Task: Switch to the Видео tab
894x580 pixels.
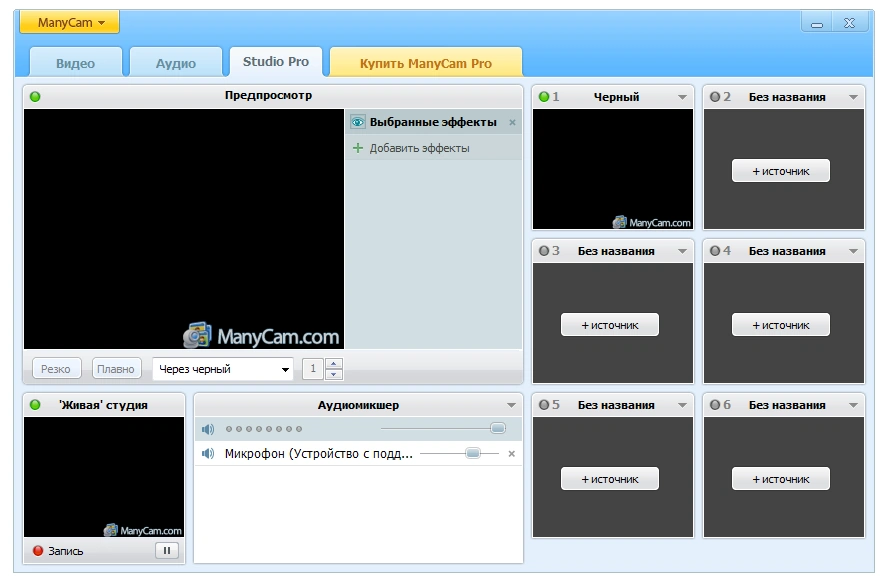Action: (x=75, y=63)
